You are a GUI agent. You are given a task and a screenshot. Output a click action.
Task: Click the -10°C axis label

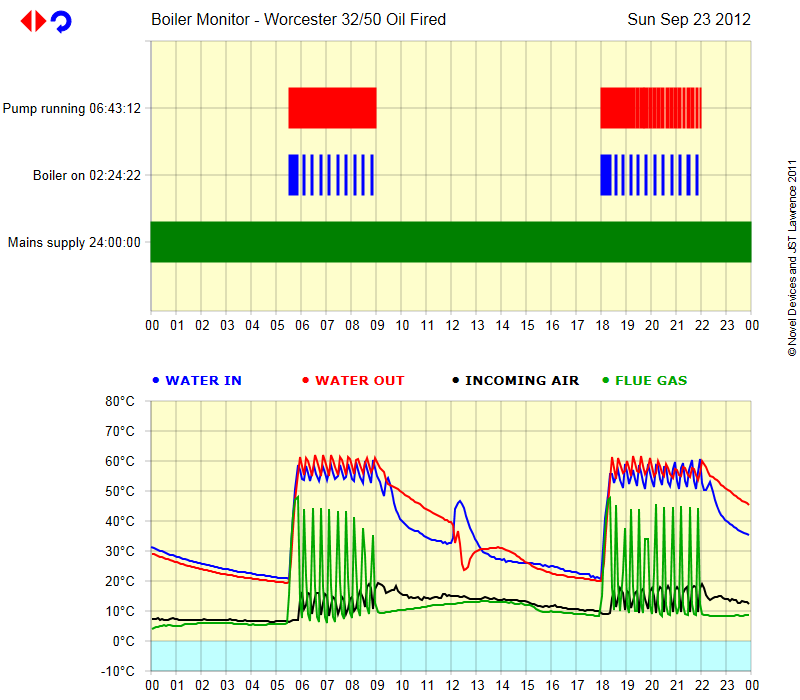point(117,671)
